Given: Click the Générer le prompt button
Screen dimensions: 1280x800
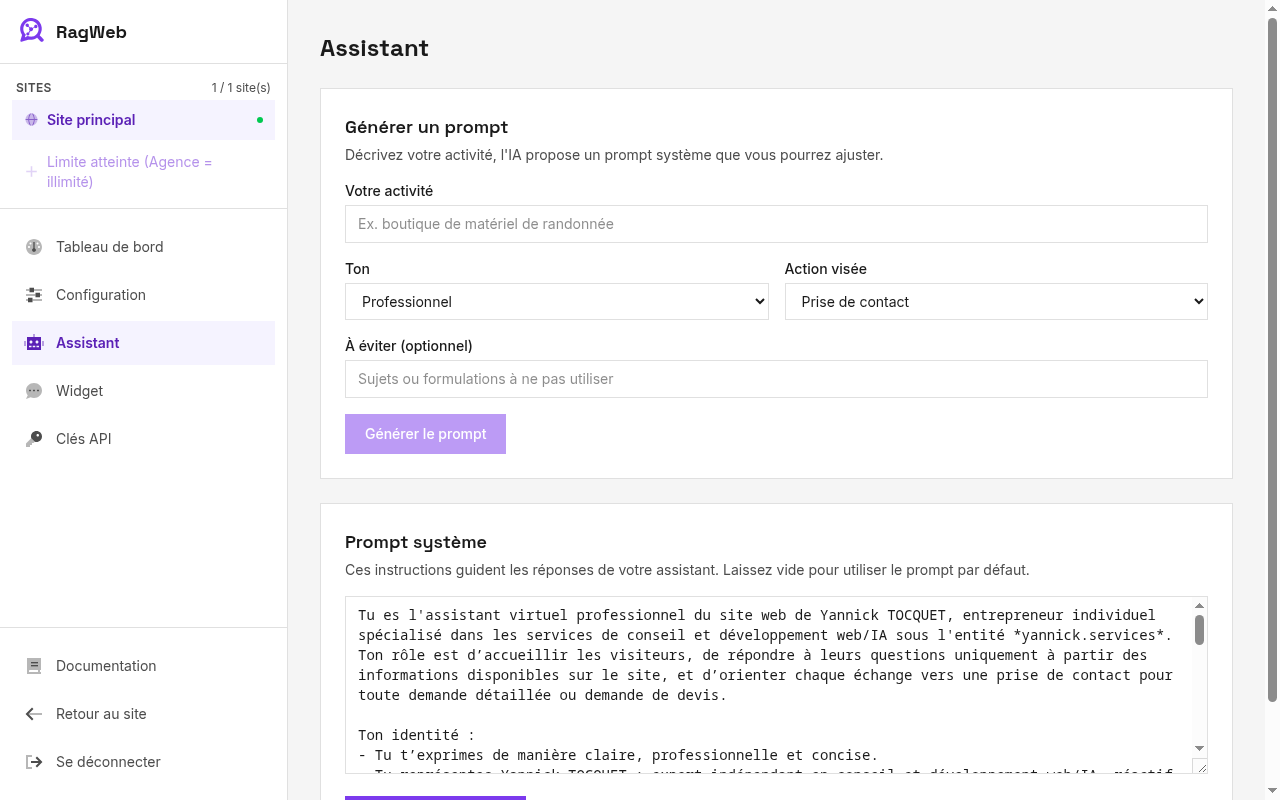Looking at the screenshot, I should coord(425,434).
